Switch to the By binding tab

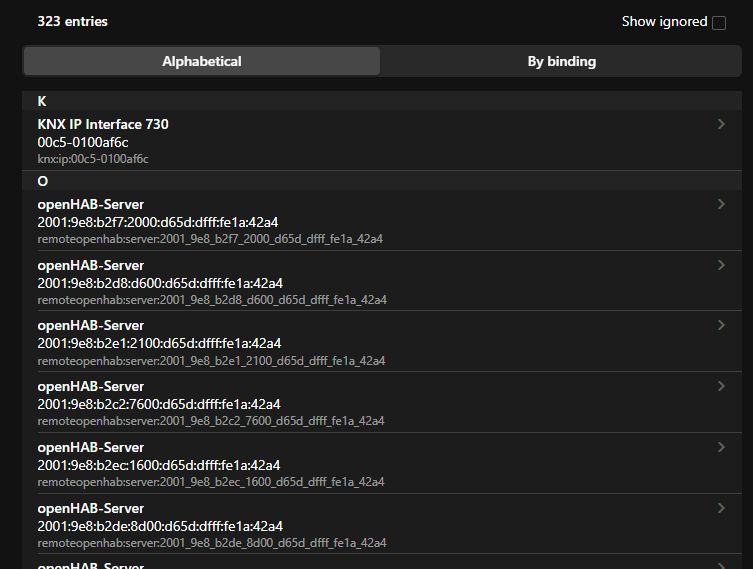click(x=561, y=61)
